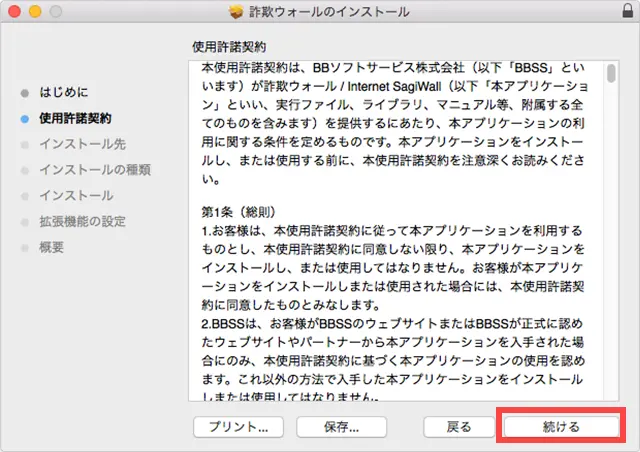Select the はじめに step in the sidebar

(64, 92)
